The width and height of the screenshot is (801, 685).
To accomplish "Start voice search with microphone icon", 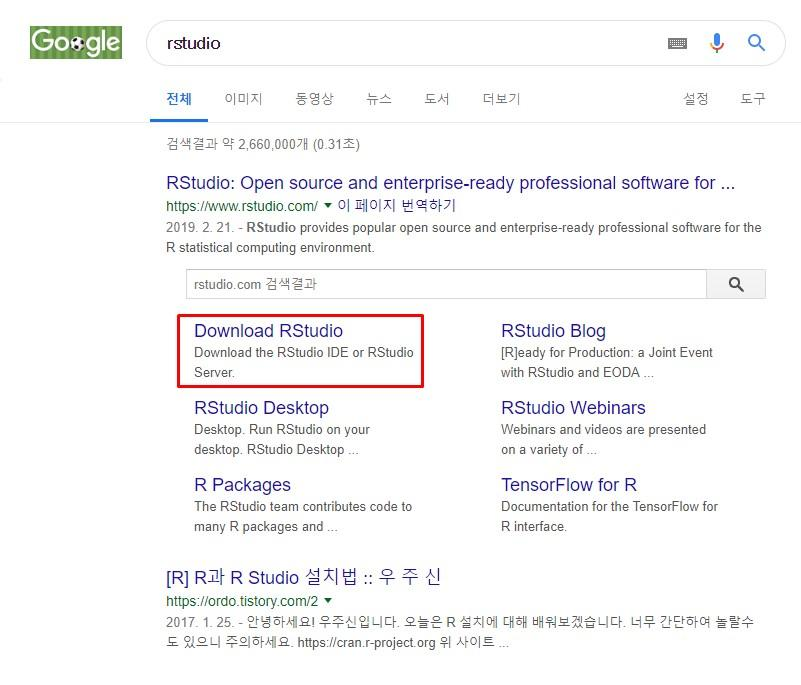I will (717, 43).
